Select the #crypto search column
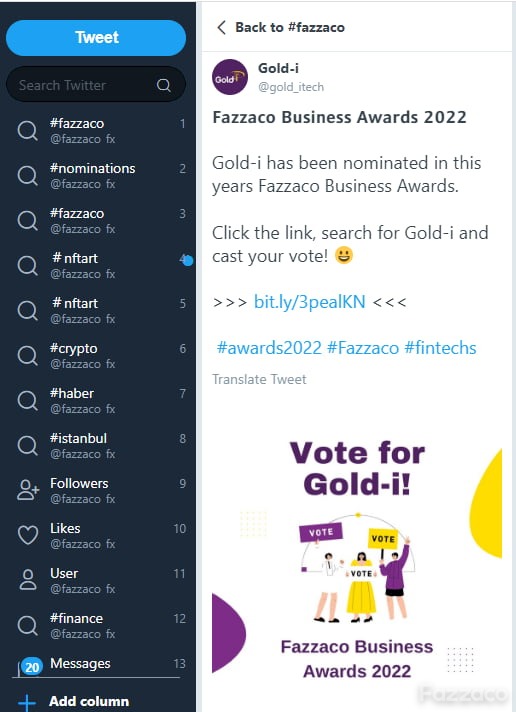Viewport: 516px width, 712px height. pos(98,356)
